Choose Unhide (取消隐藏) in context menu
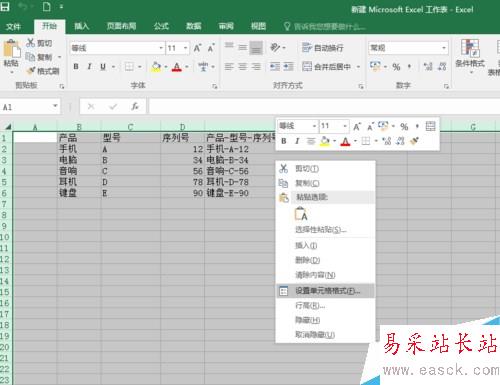 [x=325, y=335]
